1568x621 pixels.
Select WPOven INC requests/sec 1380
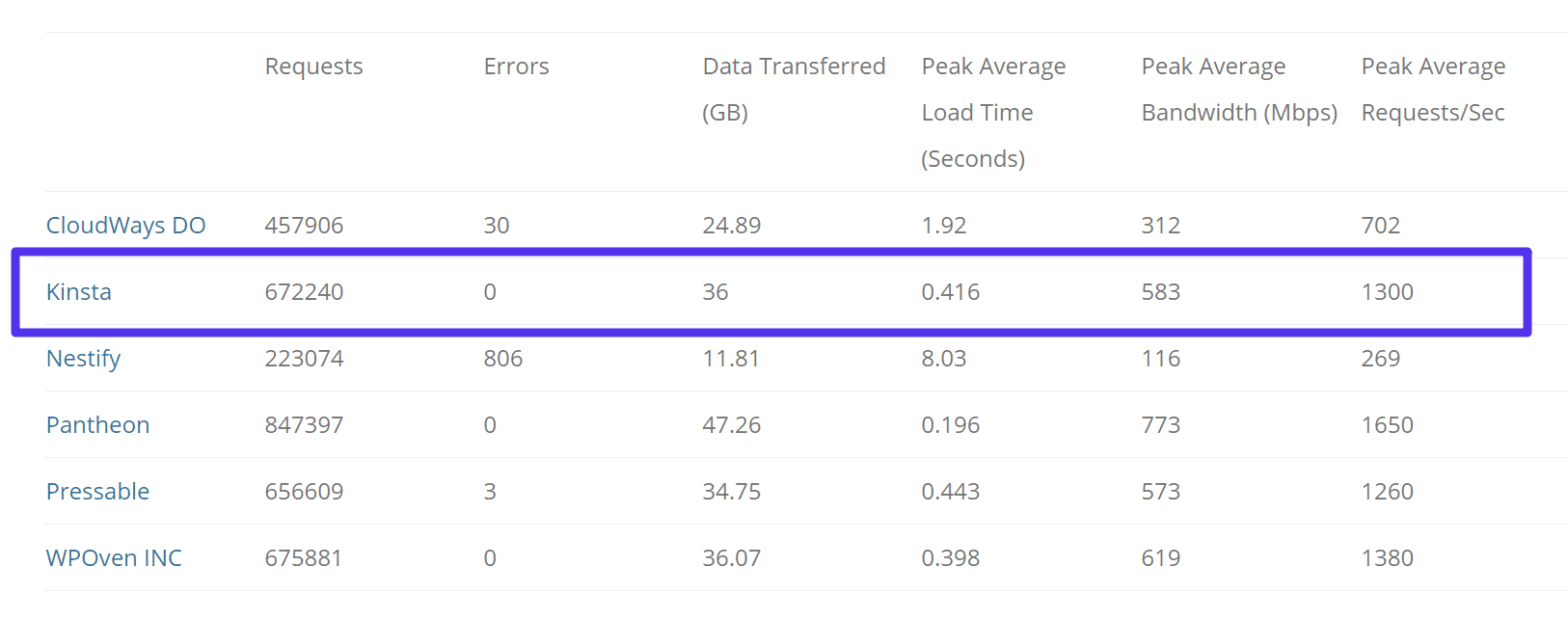pyautogui.click(x=1387, y=558)
